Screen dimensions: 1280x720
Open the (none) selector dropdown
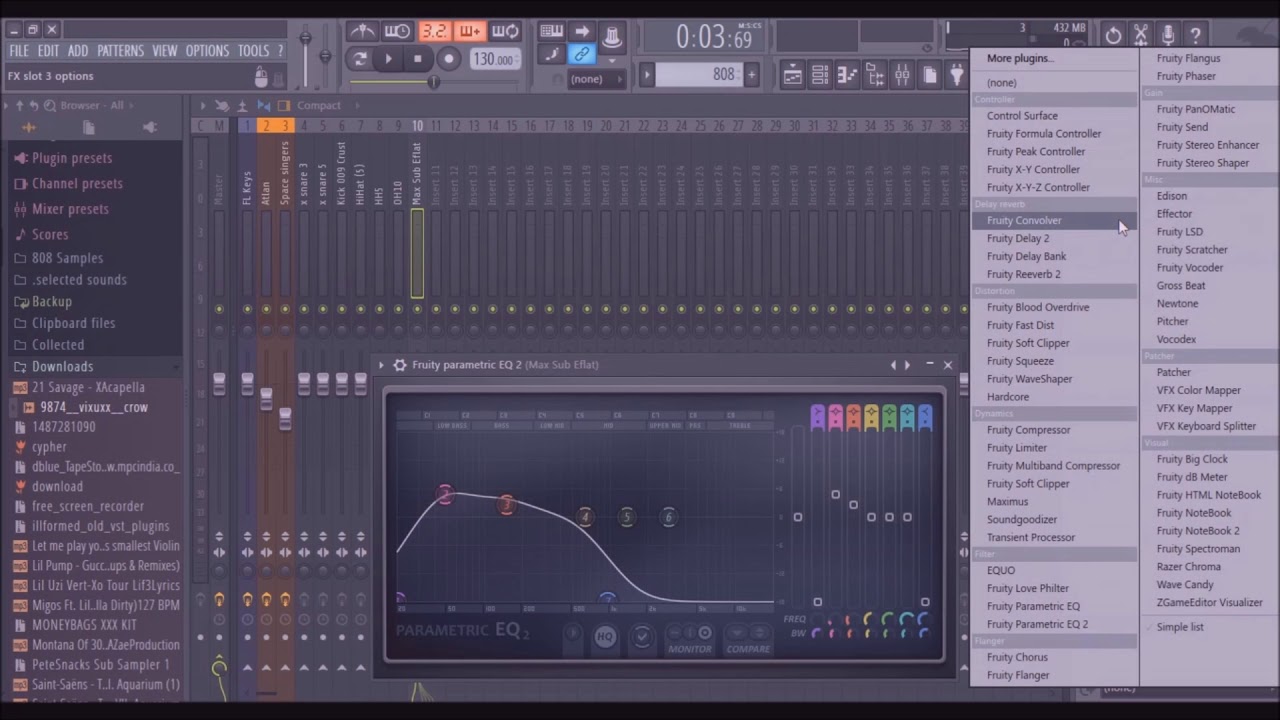pyautogui.click(x=596, y=79)
